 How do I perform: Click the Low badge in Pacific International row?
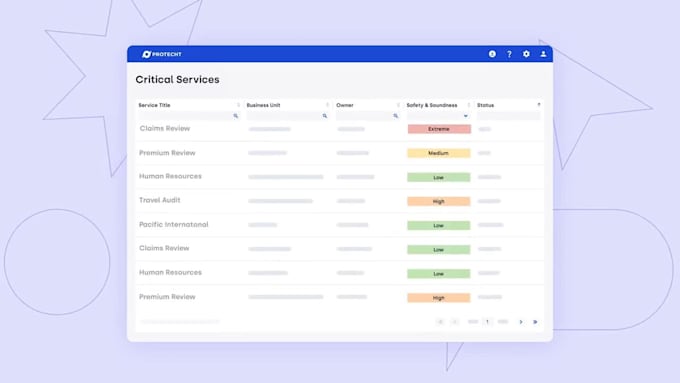click(438, 226)
